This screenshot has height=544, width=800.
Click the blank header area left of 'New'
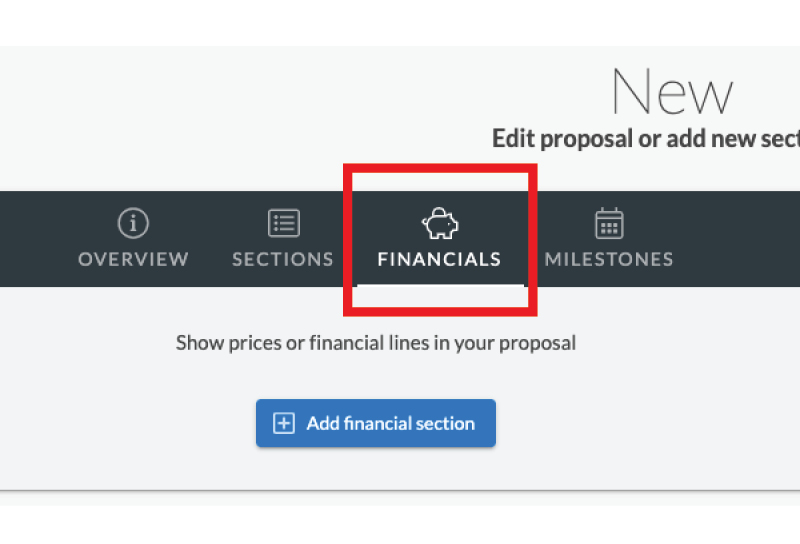(255, 102)
